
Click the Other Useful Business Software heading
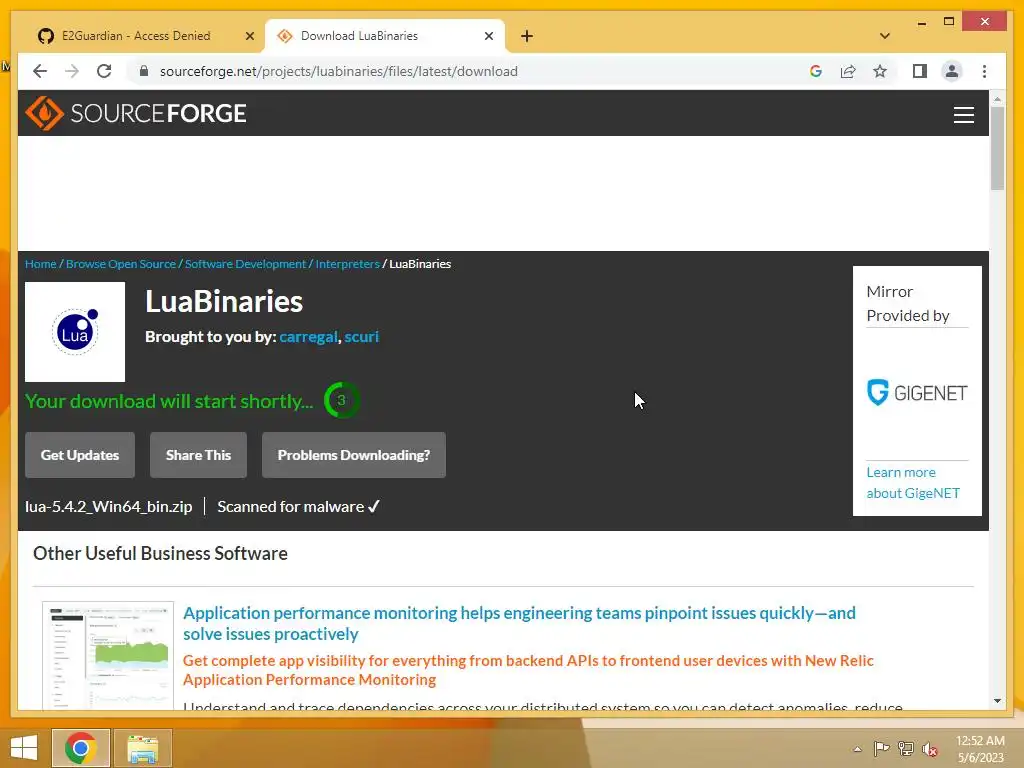coord(160,554)
